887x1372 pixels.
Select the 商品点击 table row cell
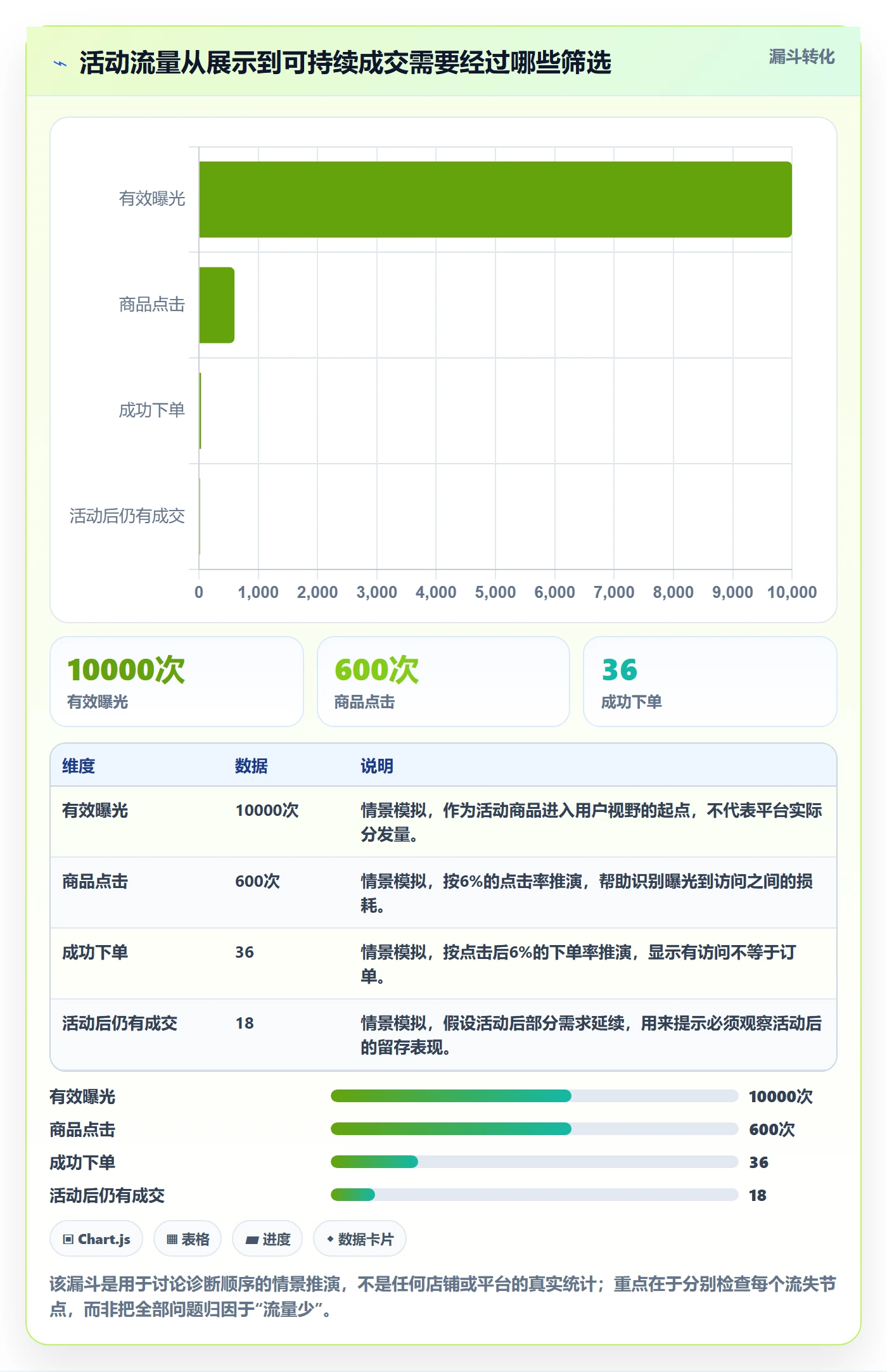[x=95, y=881]
